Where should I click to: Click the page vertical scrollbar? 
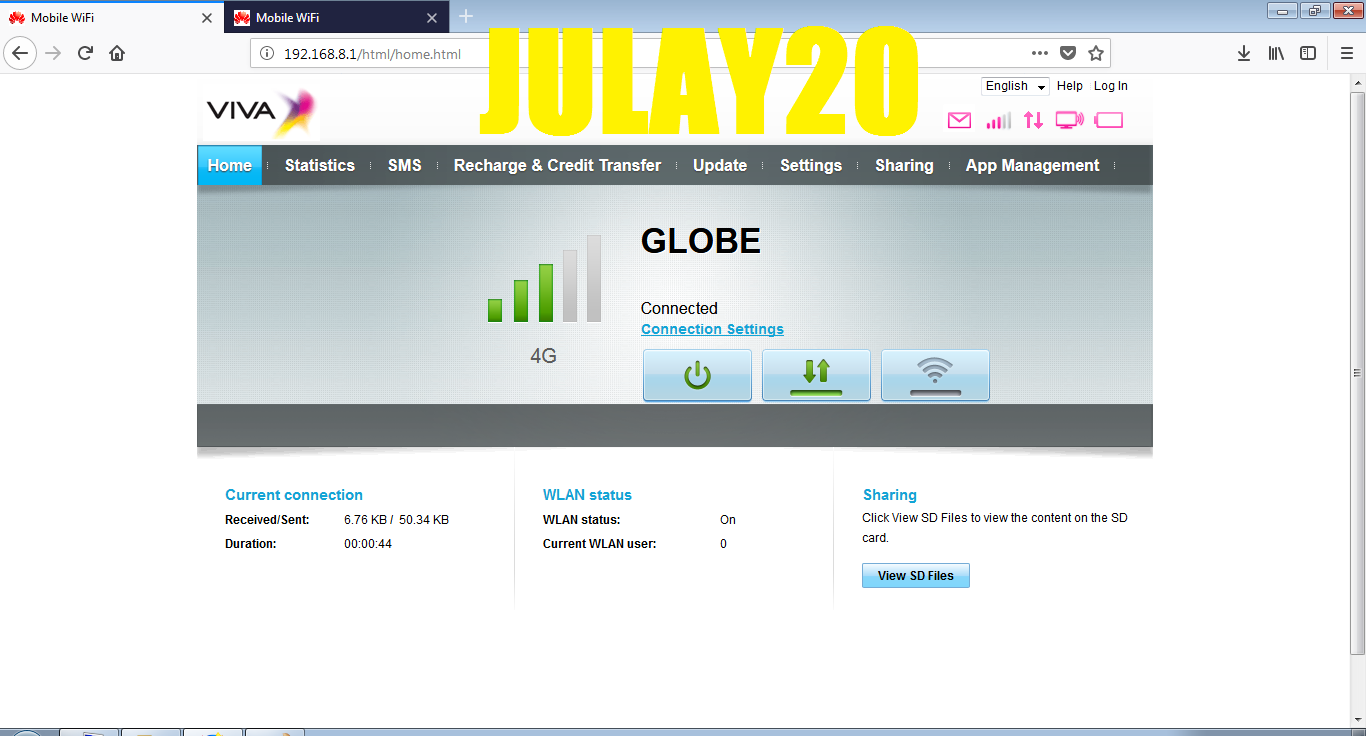1357,372
